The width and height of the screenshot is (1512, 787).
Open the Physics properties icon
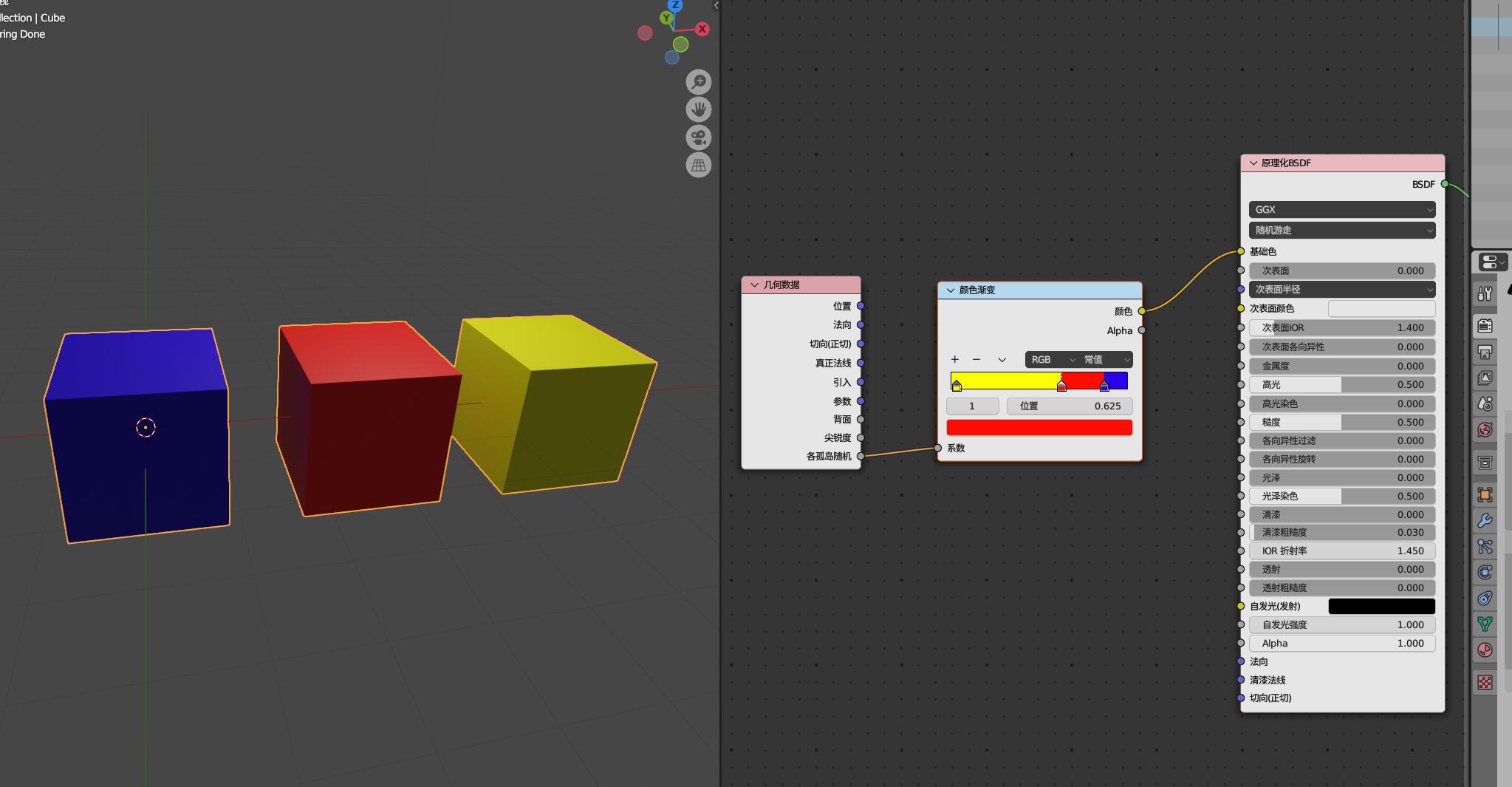coord(1485,572)
